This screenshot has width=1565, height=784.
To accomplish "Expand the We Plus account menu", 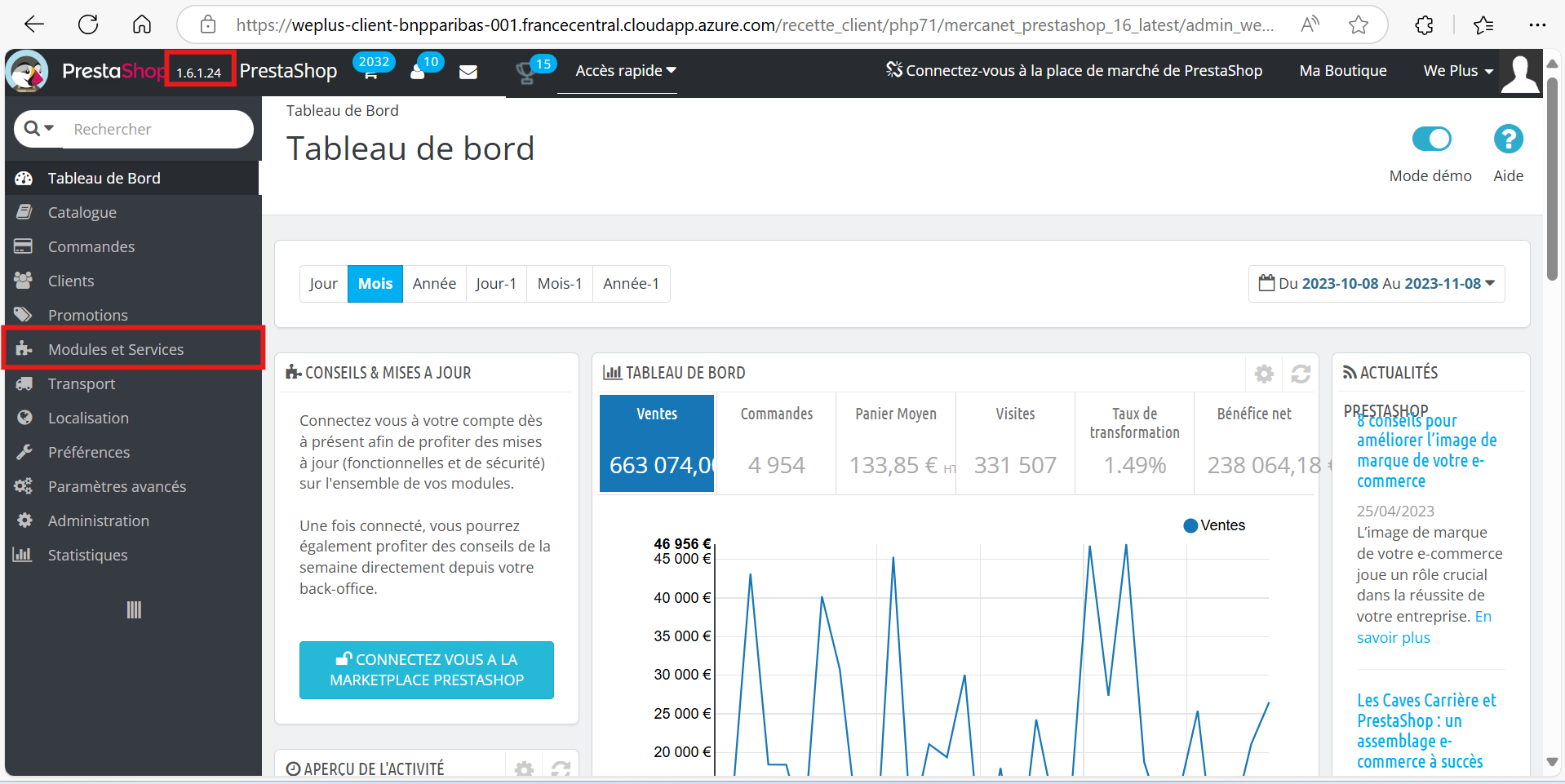I will point(1458,71).
